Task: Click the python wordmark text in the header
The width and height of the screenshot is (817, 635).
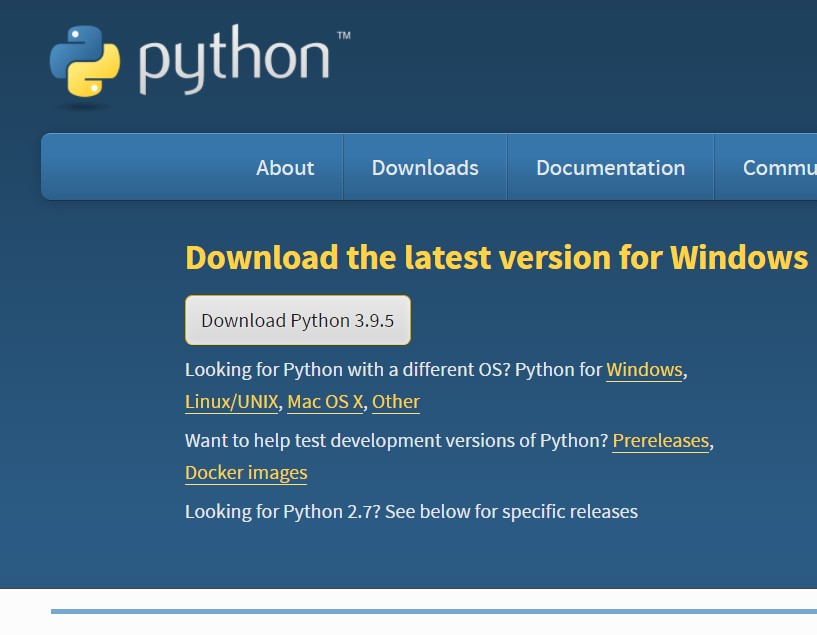Action: [x=234, y=60]
